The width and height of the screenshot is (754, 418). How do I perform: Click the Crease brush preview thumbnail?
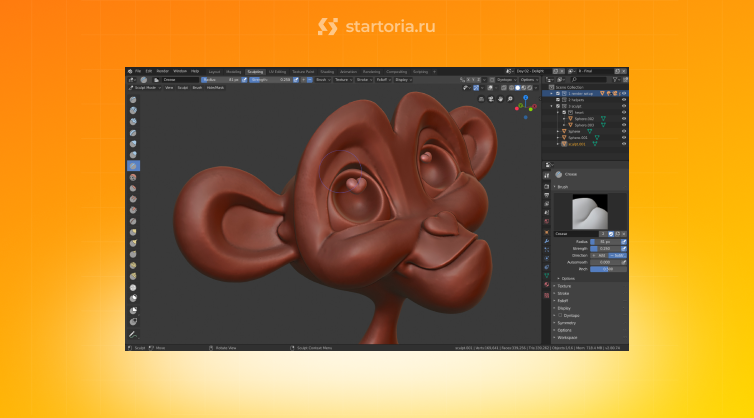(590, 212)
